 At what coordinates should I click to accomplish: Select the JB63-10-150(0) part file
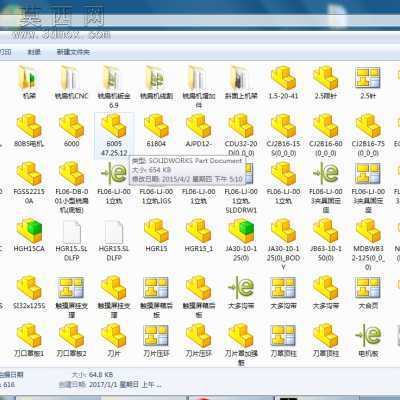pos(326,239)
